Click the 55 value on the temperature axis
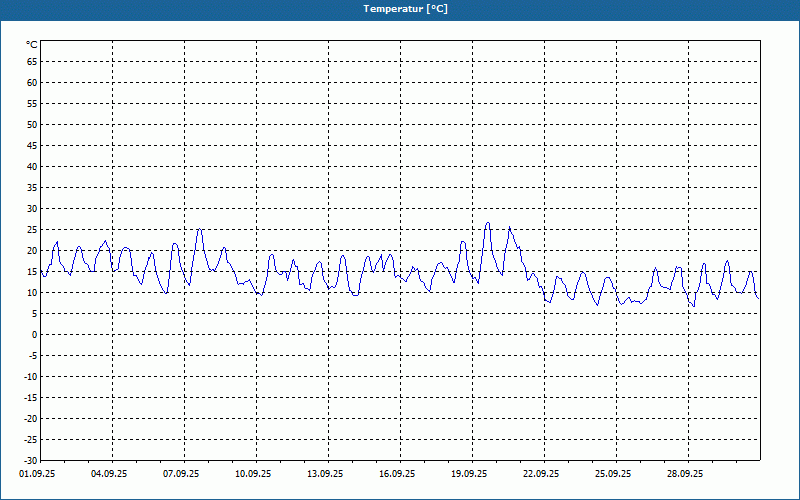This screenshot has width=800, height=500. click(x=32, y=104)
